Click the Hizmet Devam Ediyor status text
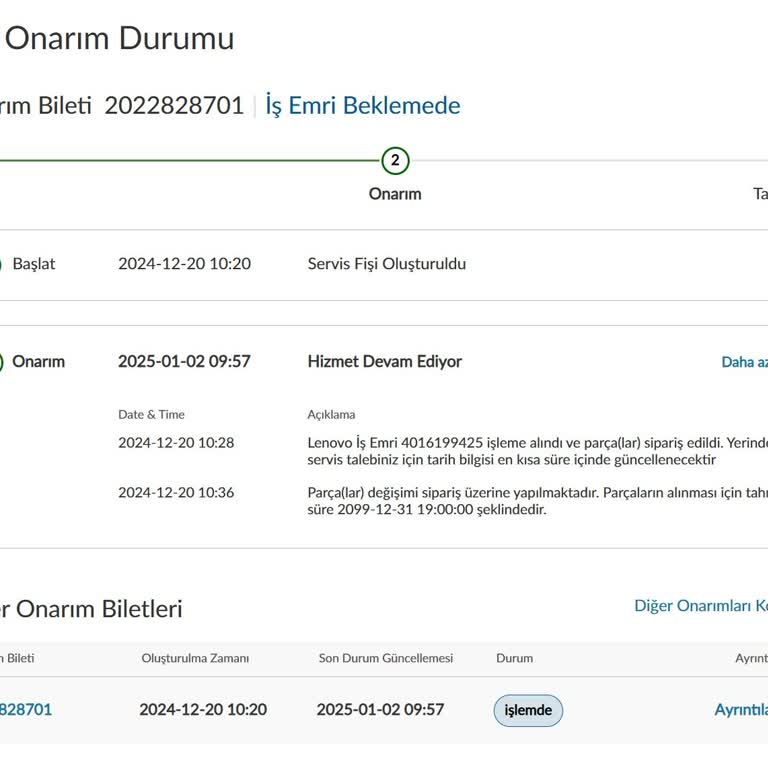This screenshot has height=768, width=768. point(384,362)
